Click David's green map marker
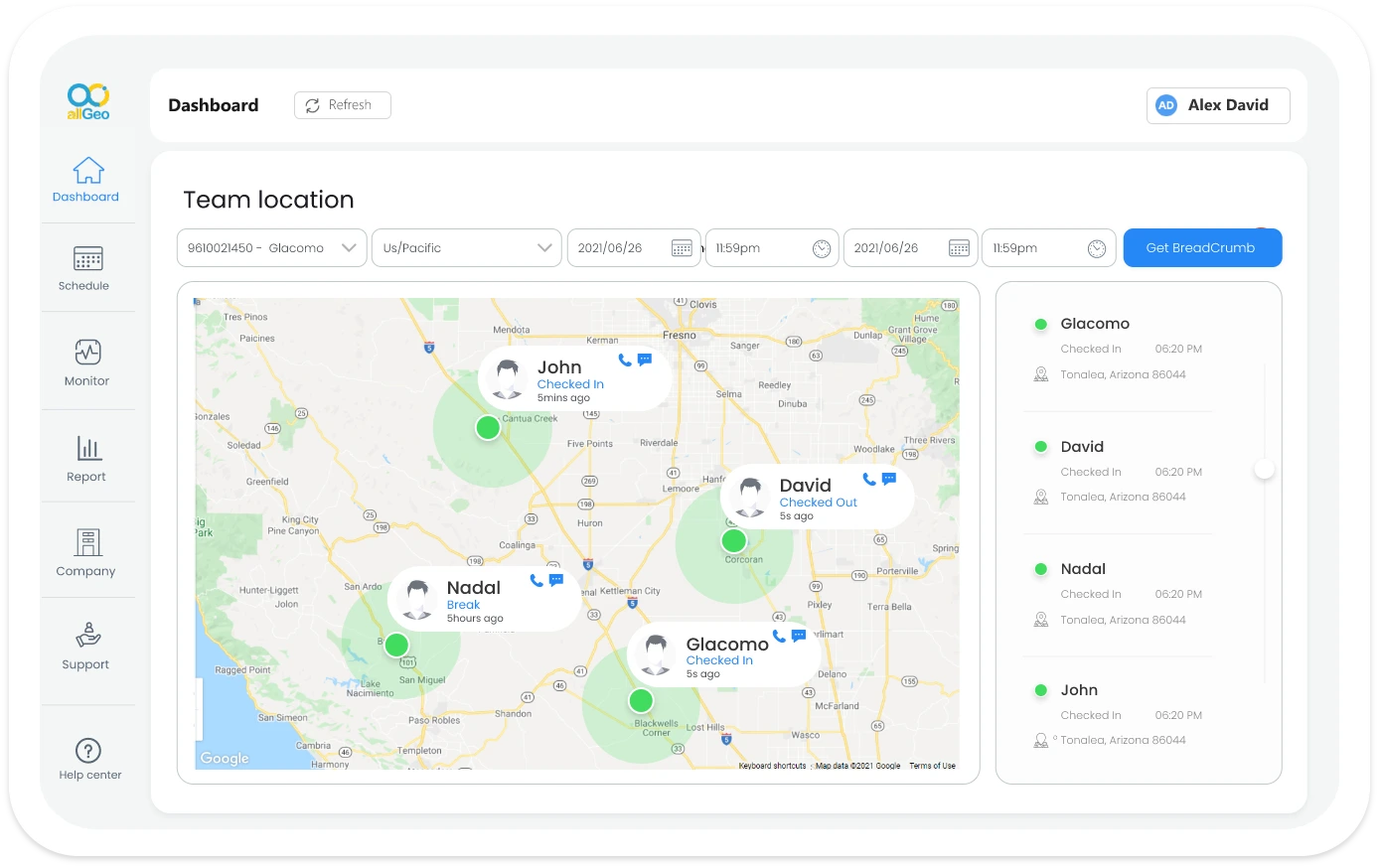1379x868 pixels. 734,541
